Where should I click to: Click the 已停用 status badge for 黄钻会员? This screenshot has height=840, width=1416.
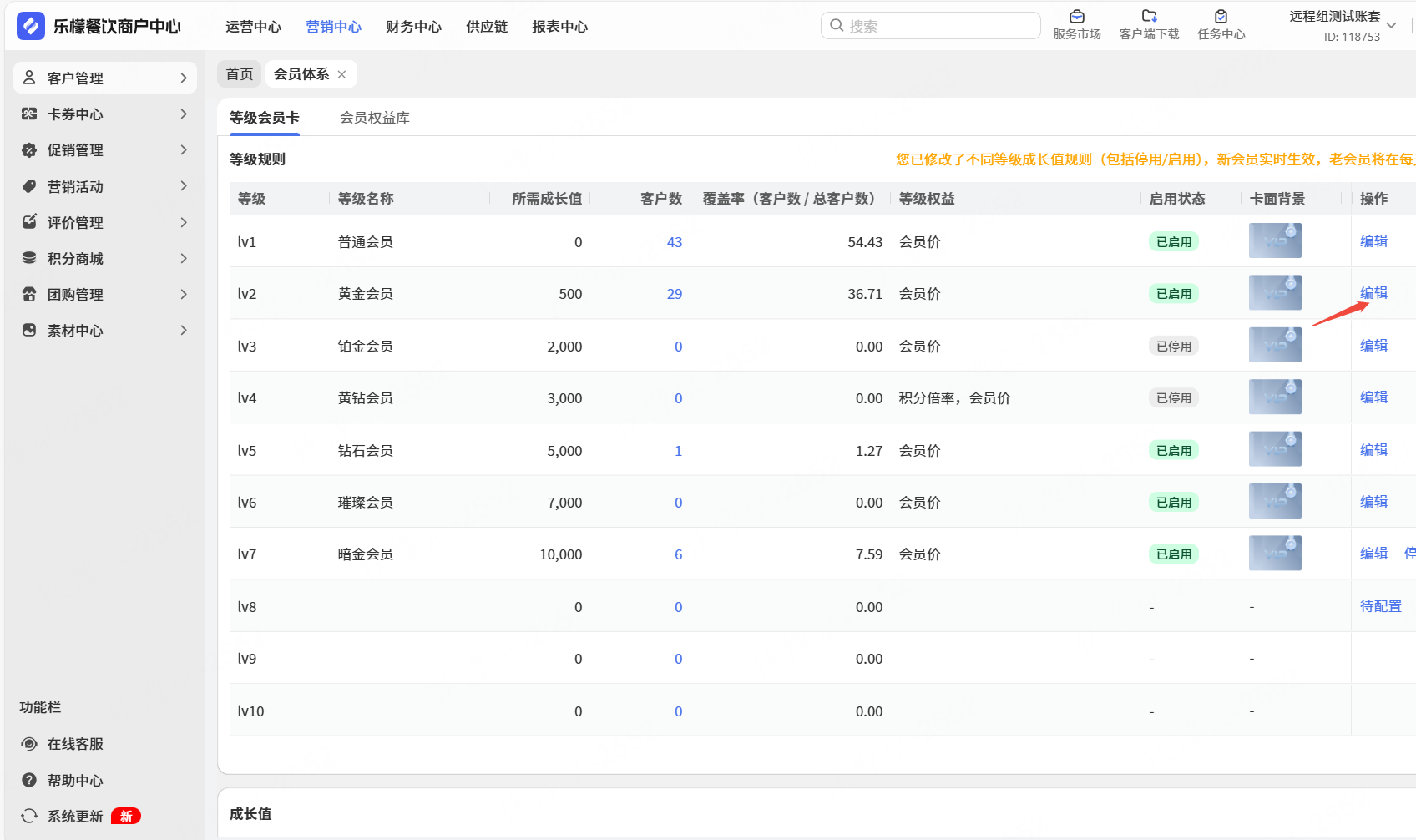coord(1173,398)
